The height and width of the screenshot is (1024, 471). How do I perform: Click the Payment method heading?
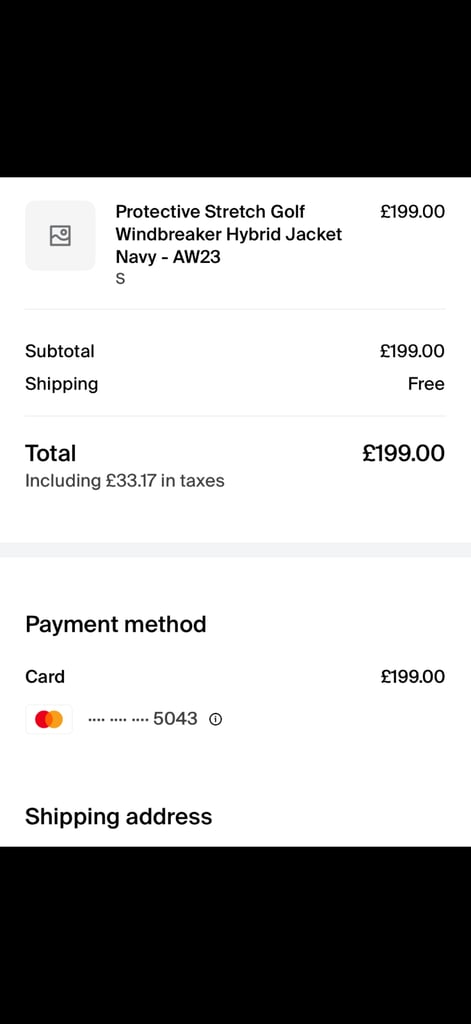click(x=116, y=624)
